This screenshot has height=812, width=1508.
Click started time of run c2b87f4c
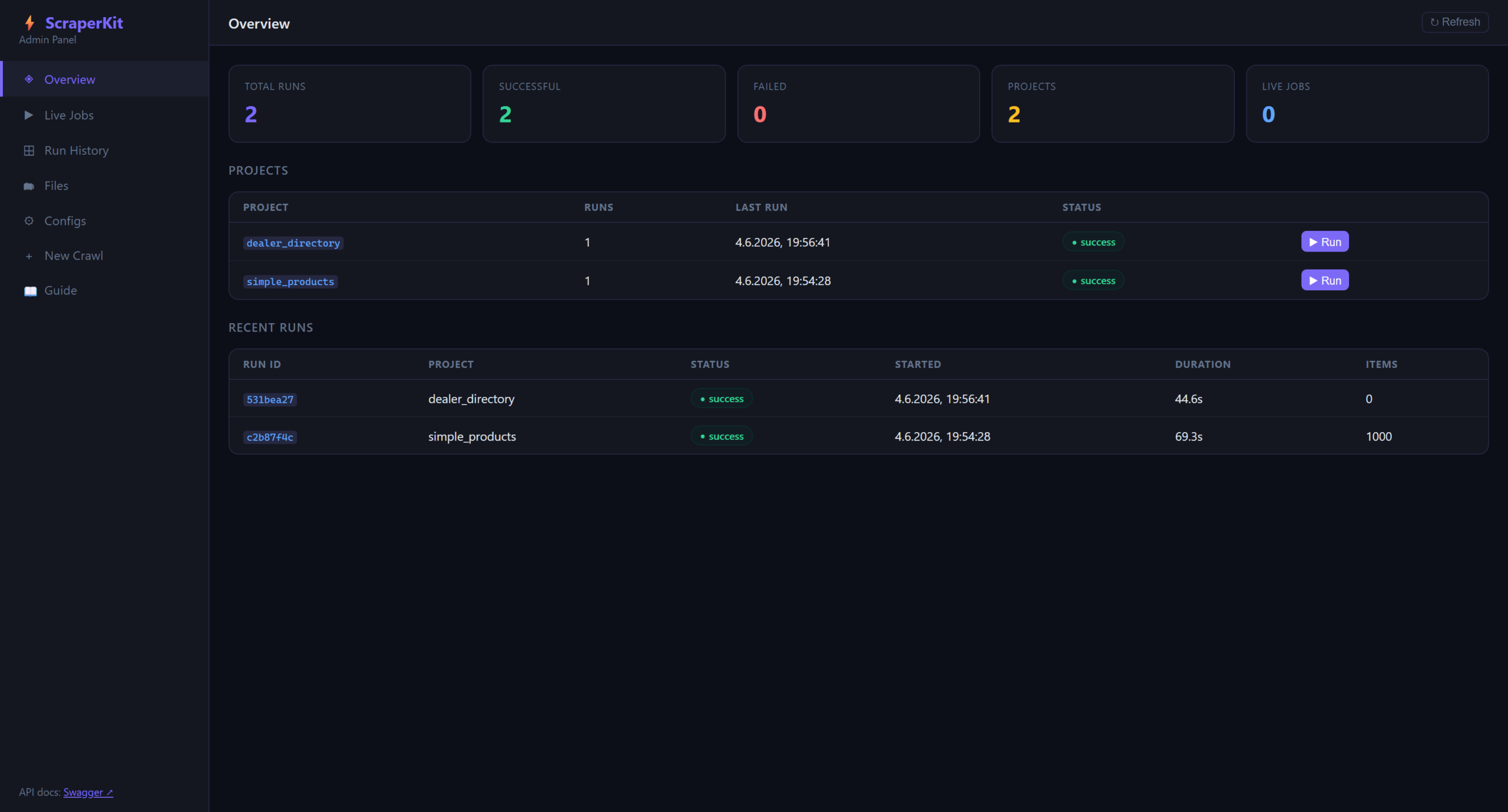pyautogui.click(x=943, y=436)
